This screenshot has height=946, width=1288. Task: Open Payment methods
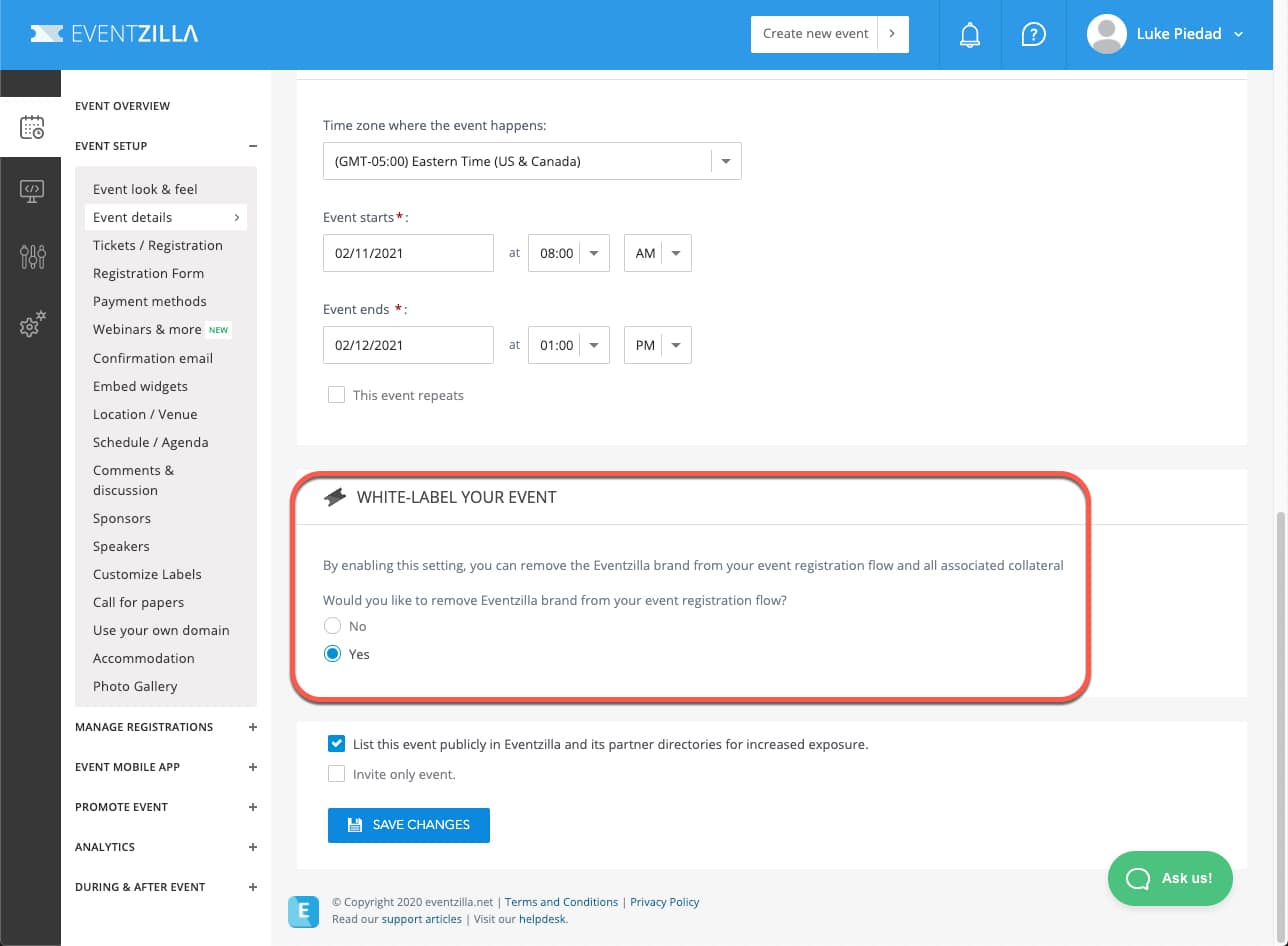(x=150, y=301)
